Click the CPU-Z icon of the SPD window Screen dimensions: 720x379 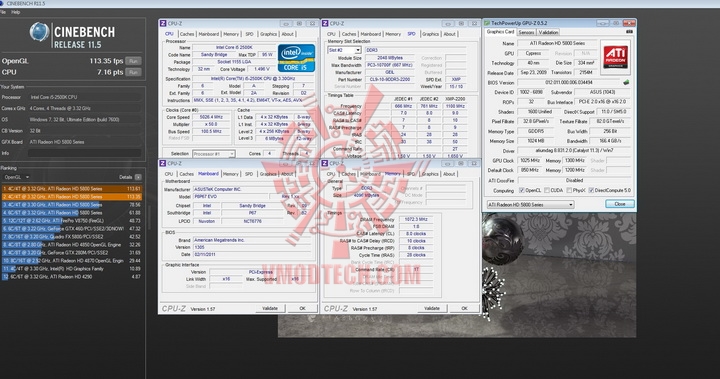pyautogui.click(x=325, y=23)
